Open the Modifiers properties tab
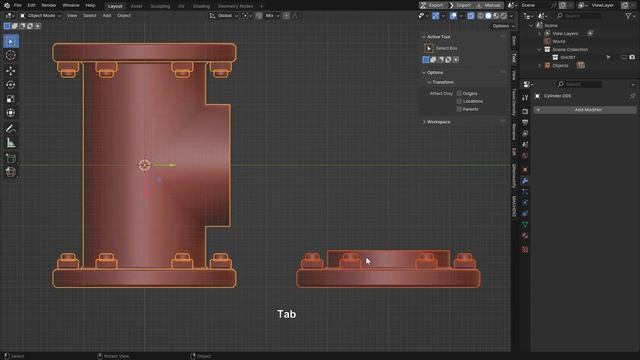 (525, 180)
